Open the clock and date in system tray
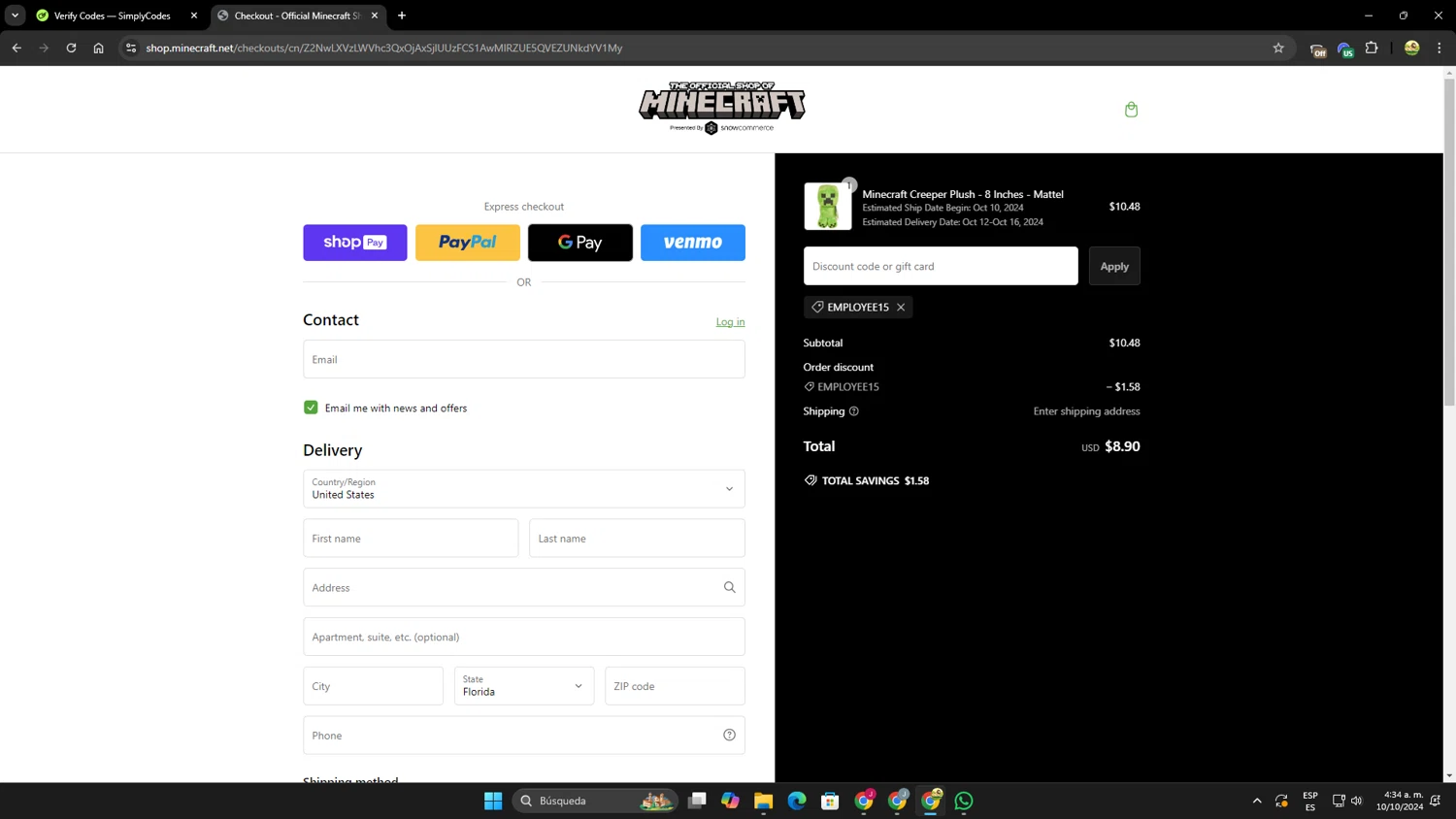This screenshot has width=1456, height=819. click(1400, 801)
